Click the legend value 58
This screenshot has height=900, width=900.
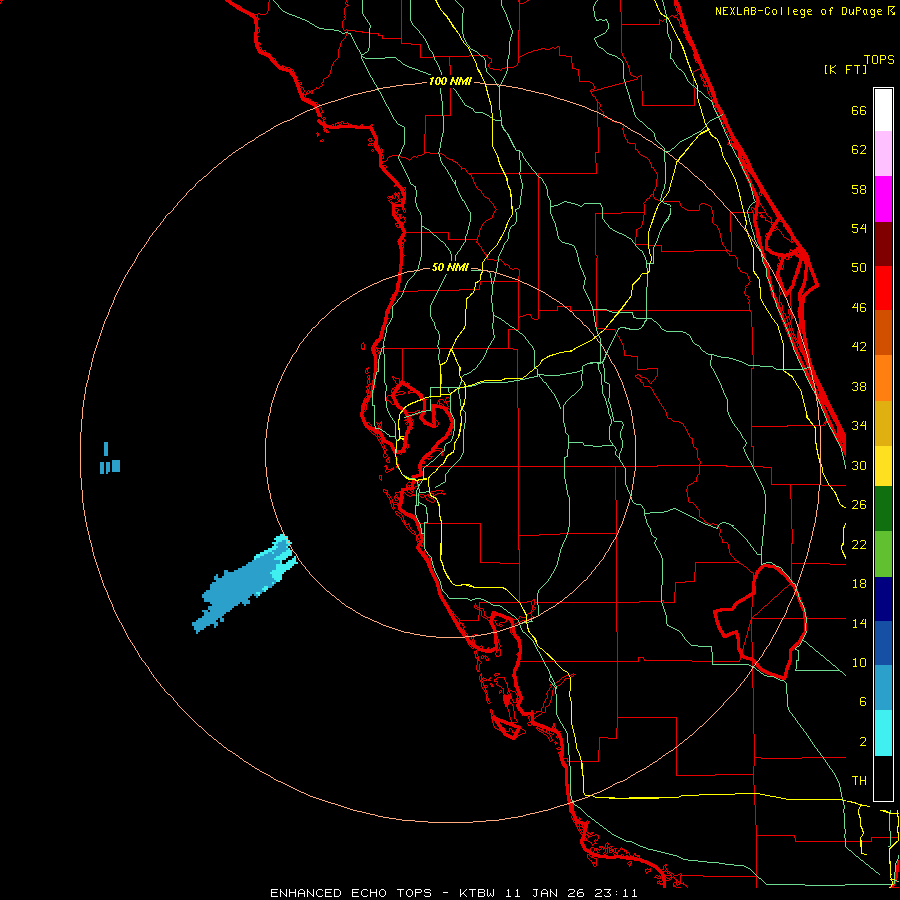(x=859, y=189)
